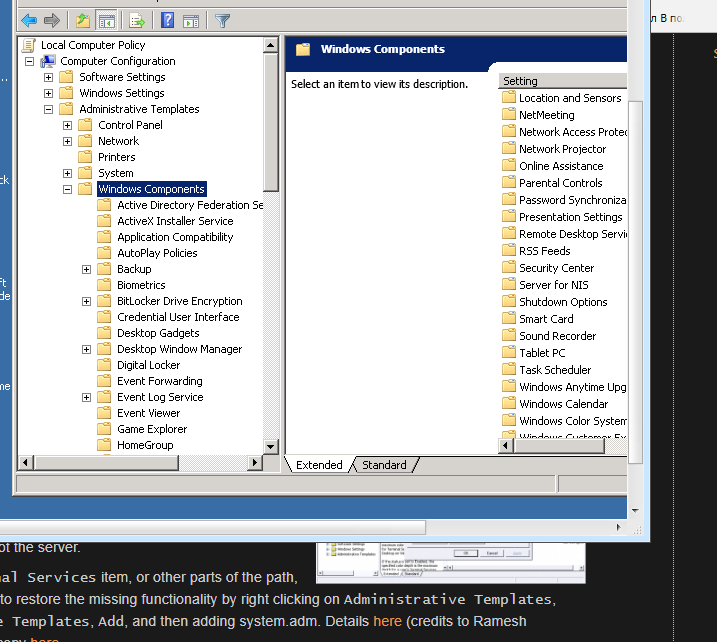Click the tree pane scroll-down arrow
Viewport: 717px width, 642px height.
(x=271, y=446)
